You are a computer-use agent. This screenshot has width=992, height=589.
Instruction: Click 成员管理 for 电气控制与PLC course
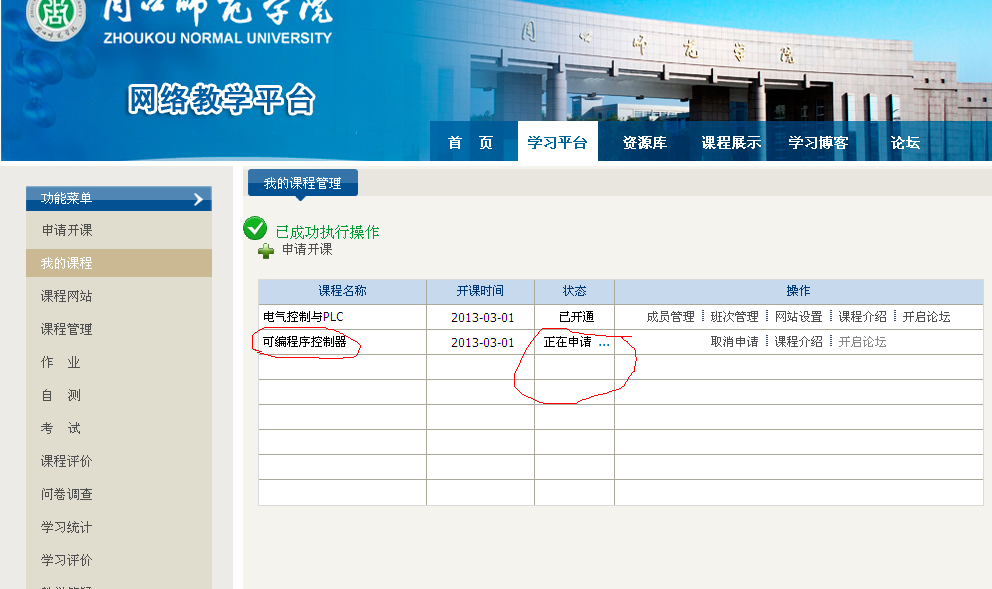tap(670, 317)
